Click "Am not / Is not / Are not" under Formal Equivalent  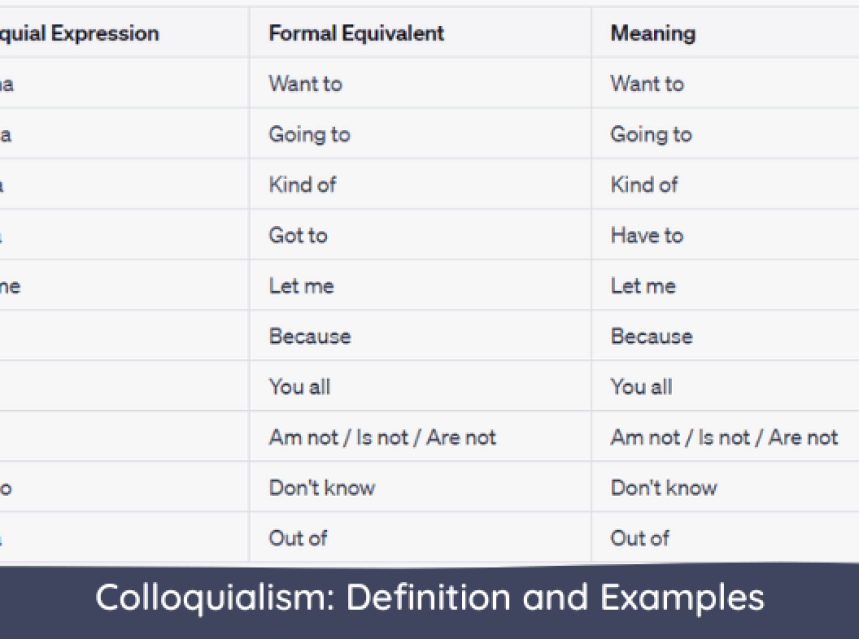(x=382, y=437)
